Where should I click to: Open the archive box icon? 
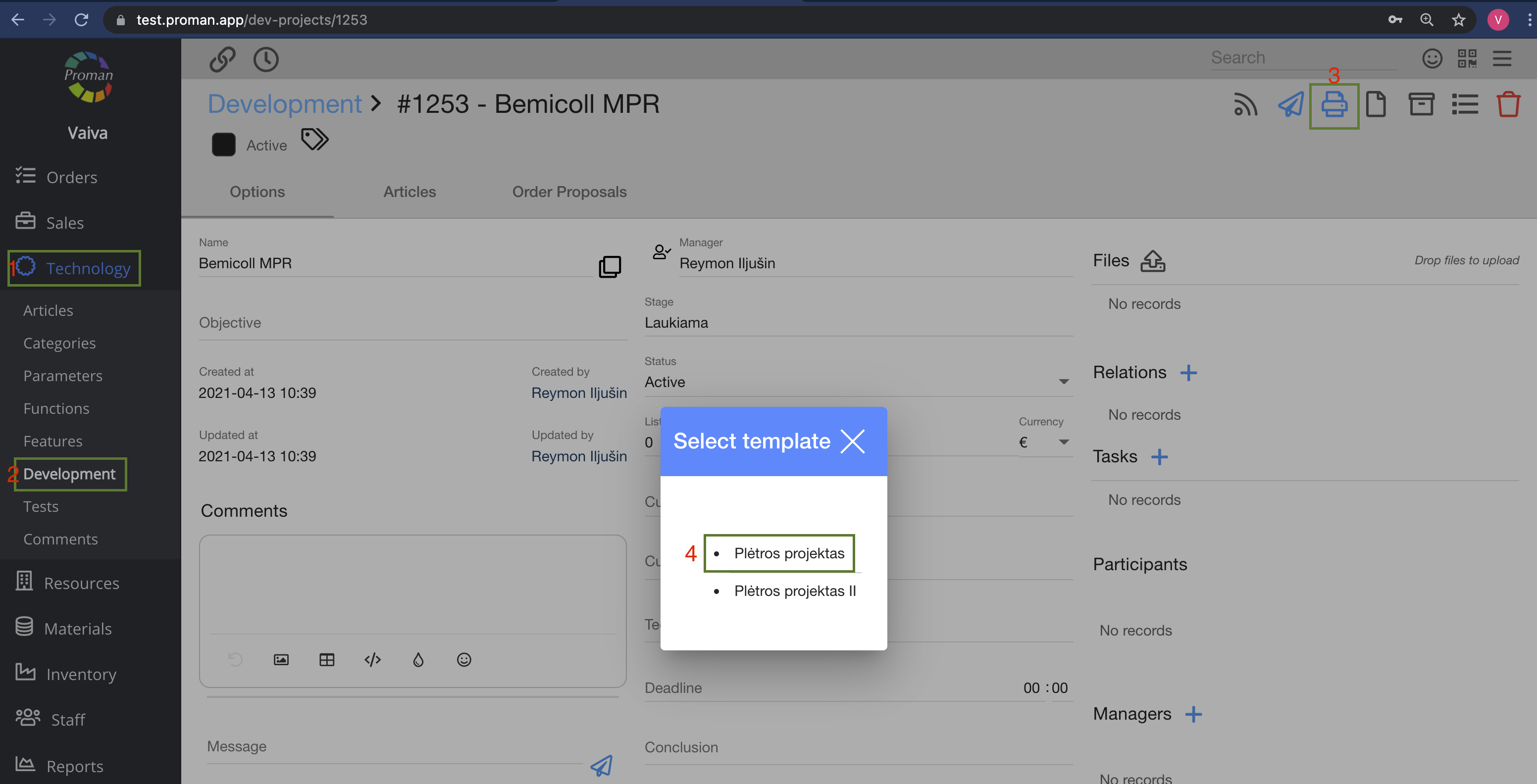(x=1421, y=105)
